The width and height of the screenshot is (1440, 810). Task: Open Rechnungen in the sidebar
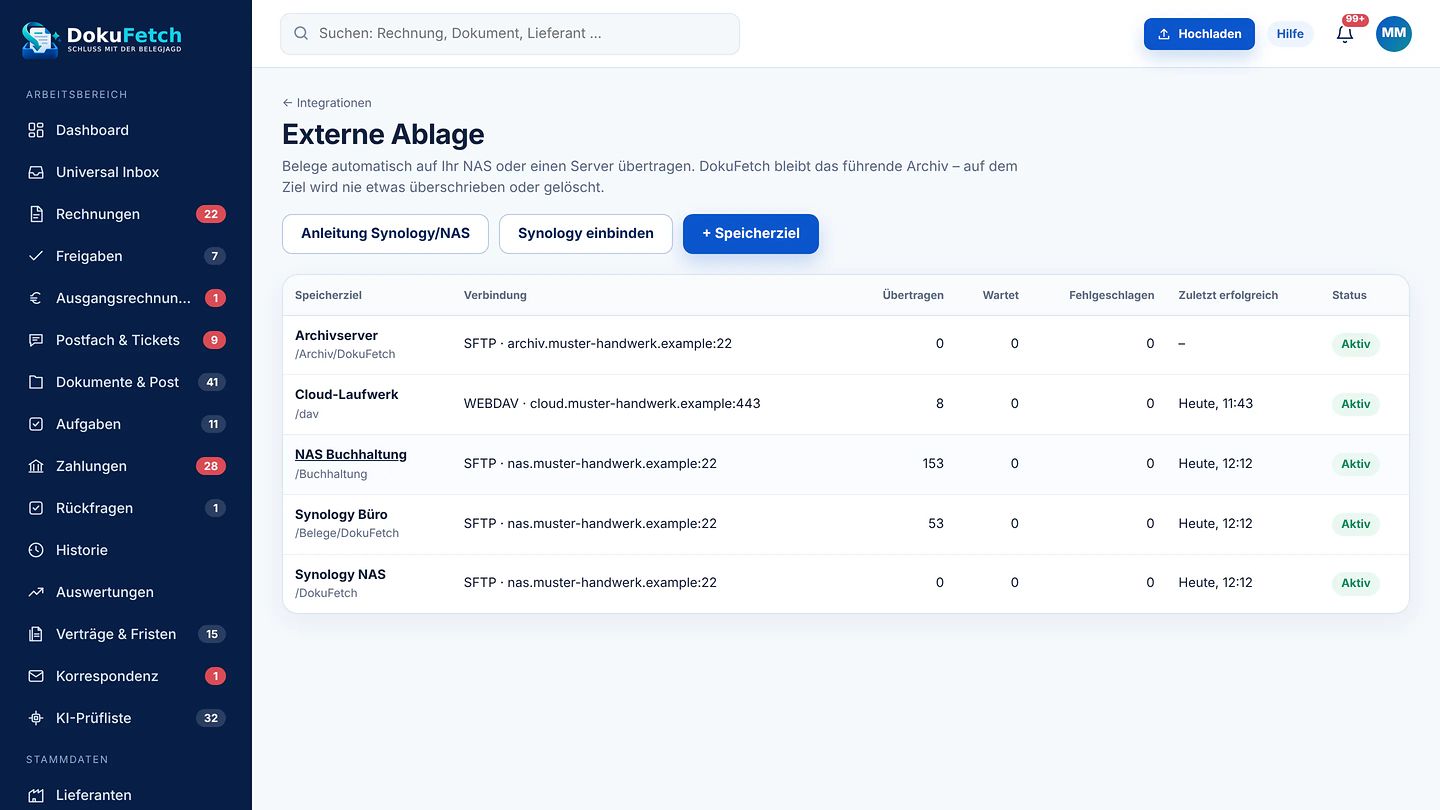tap(126, 214)
